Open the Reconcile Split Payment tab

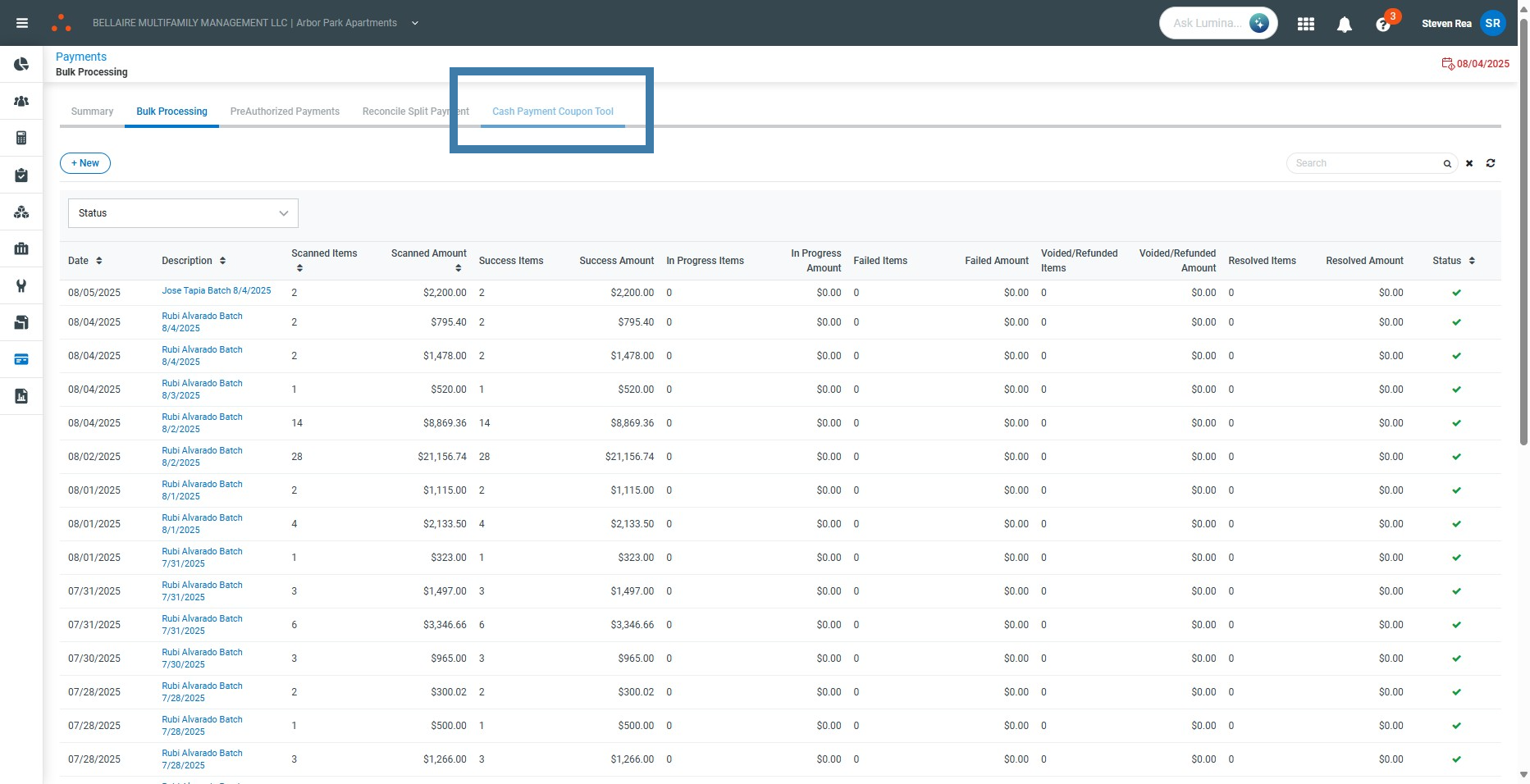(416, 112)
